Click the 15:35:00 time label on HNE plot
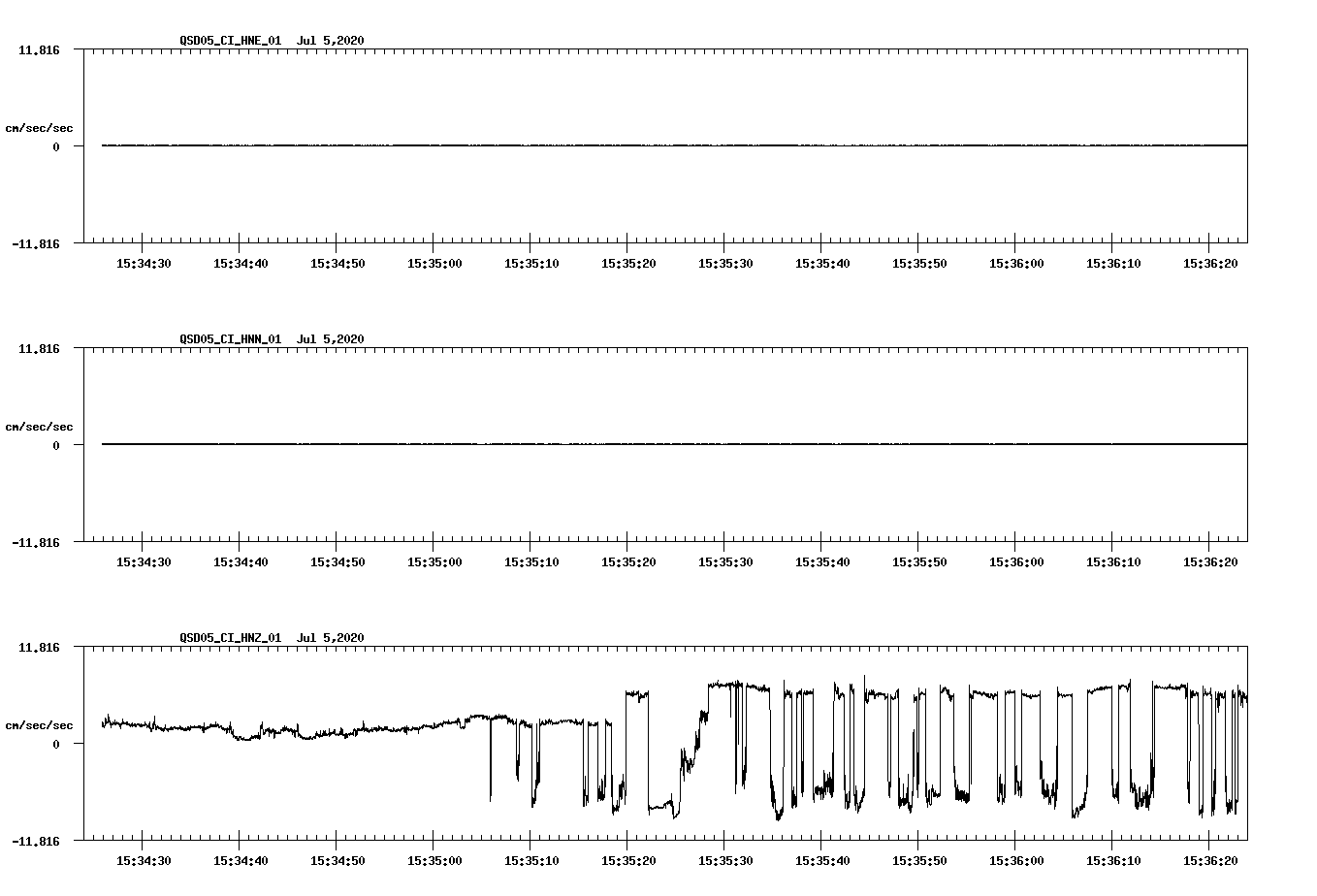 (x=434, y=264)
